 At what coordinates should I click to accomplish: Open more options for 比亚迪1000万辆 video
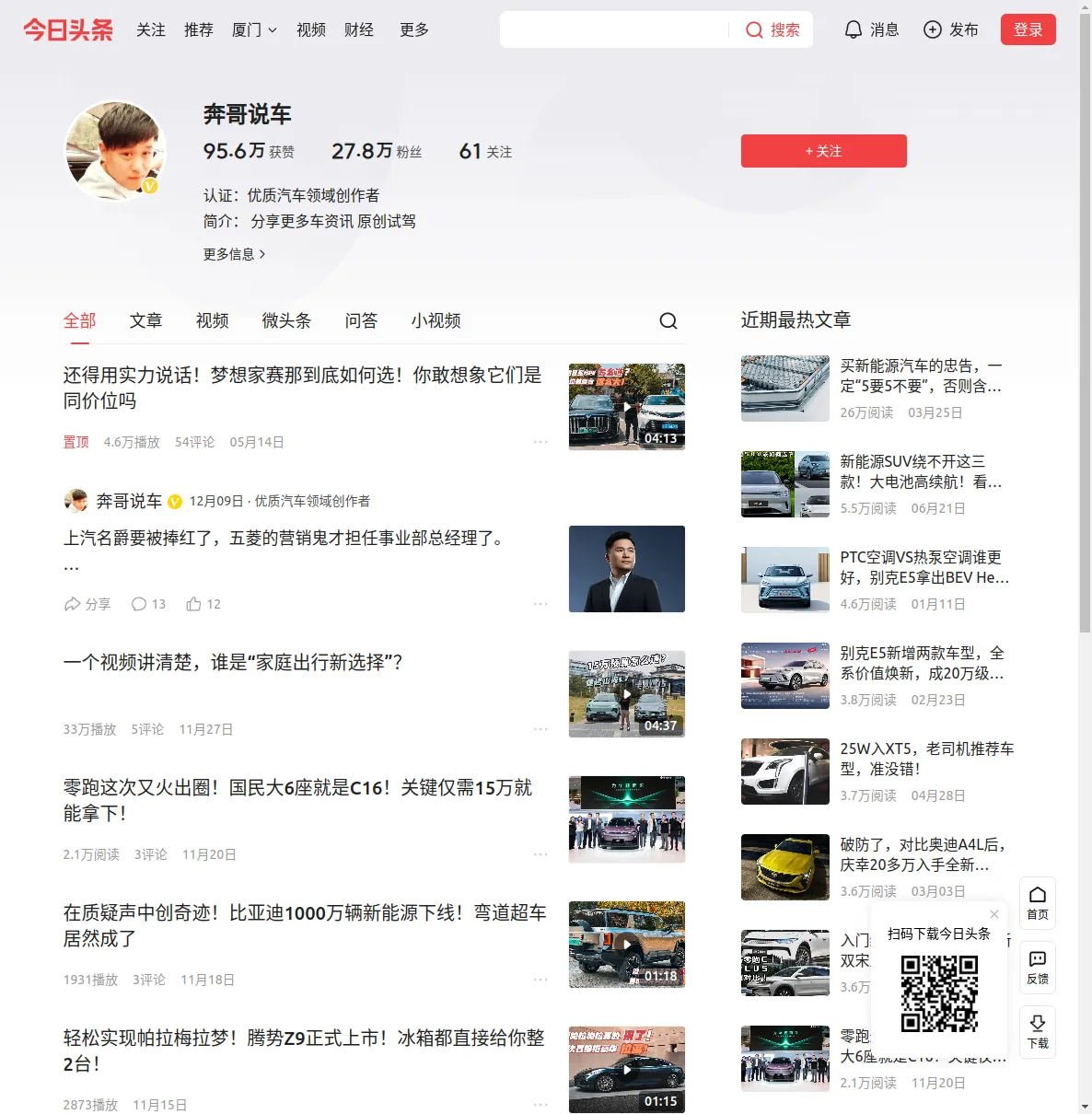(x=540, y=980)
